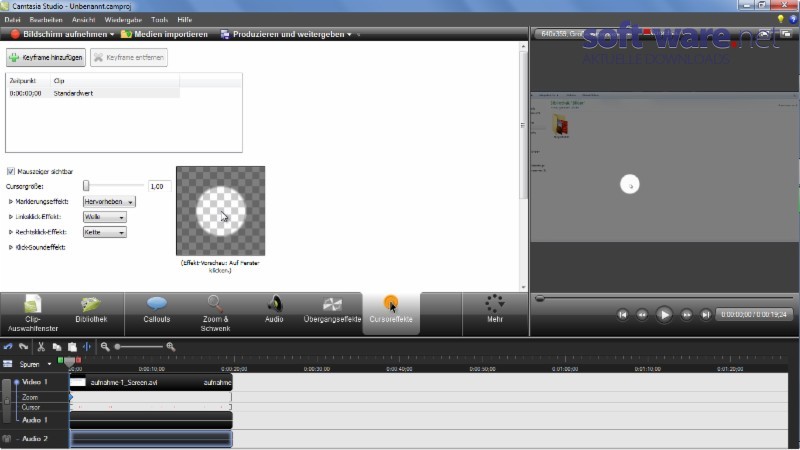This screenshot has width=800, height=450.
Task: Redo action using timeline toolbar arrow
Action: point(23,347)
